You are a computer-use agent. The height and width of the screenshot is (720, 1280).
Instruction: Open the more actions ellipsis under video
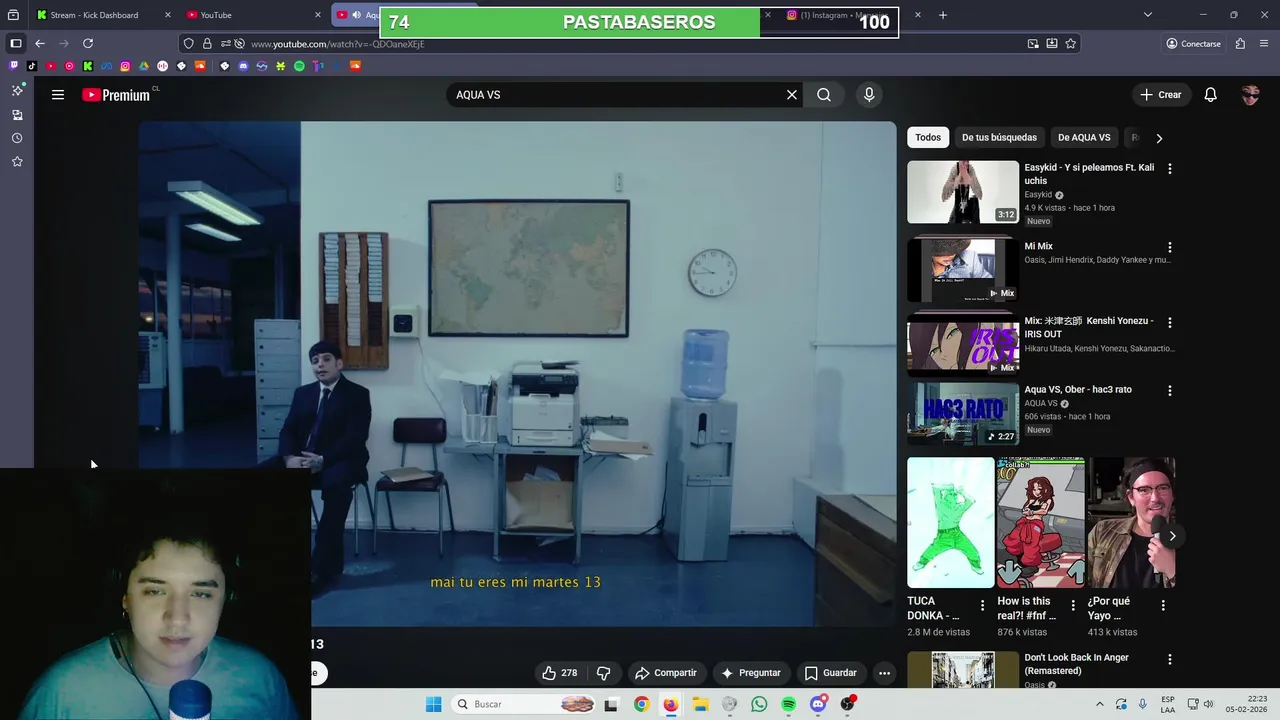(x=884, y=673)
